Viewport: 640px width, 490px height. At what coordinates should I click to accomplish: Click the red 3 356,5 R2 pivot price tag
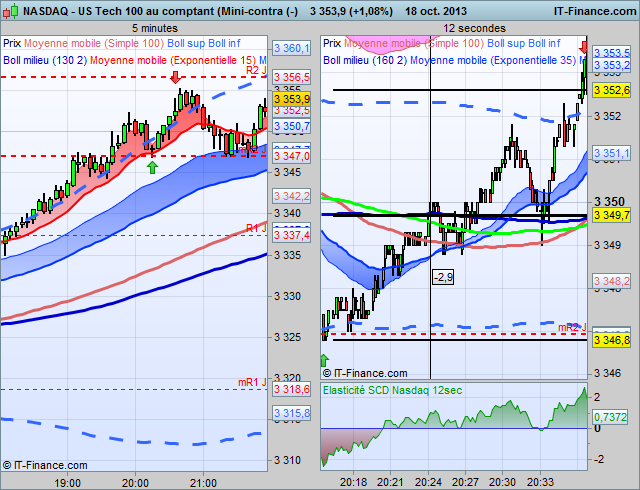tap(291, 77)
